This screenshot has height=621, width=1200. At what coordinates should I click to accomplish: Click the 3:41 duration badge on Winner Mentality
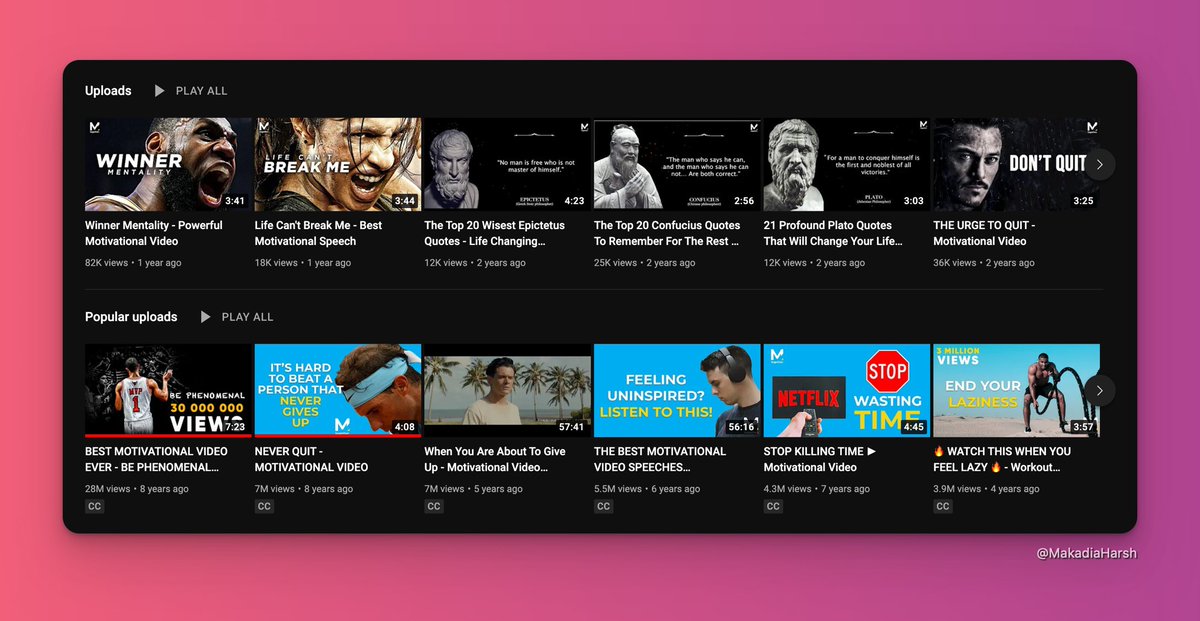click(x=235, y=201)
